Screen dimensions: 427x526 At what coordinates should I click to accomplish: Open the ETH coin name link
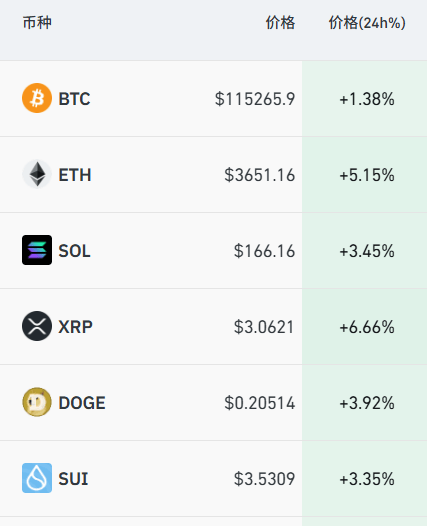(75, 175)
